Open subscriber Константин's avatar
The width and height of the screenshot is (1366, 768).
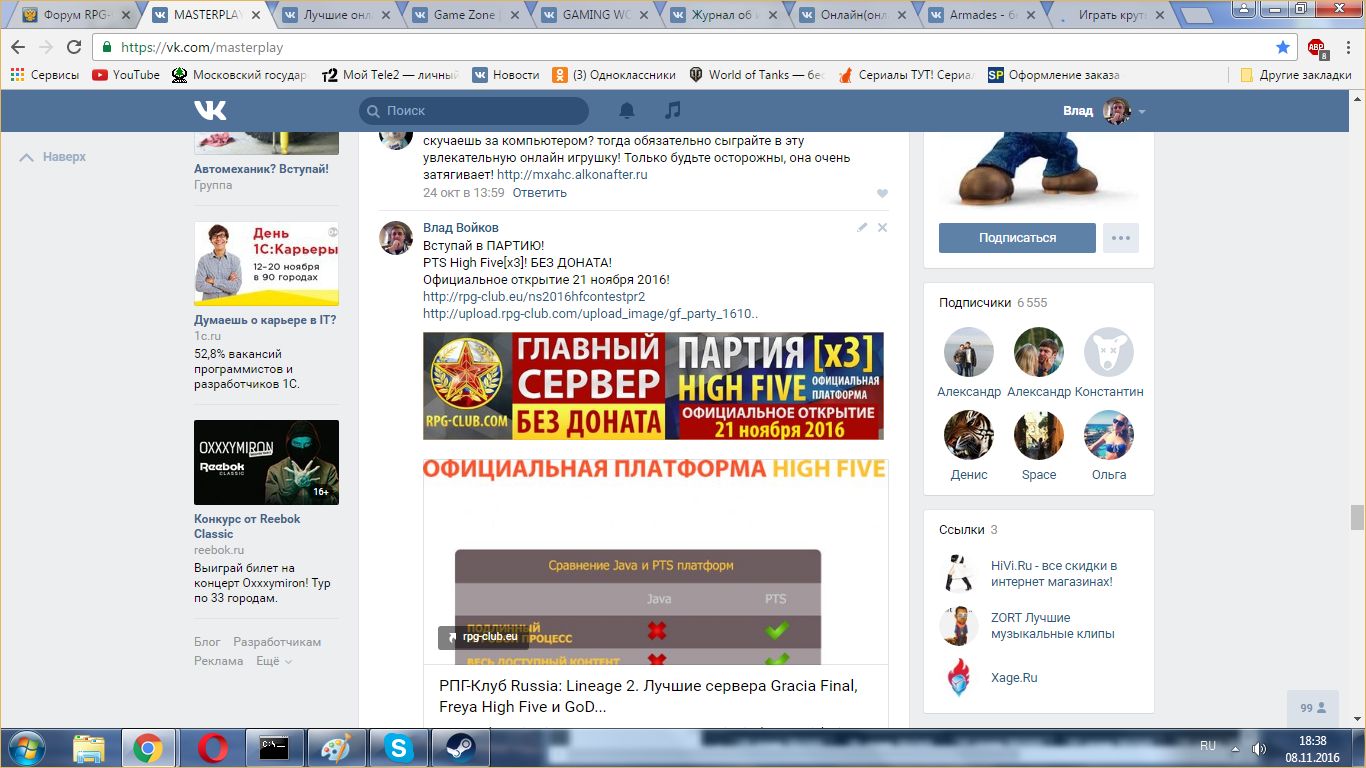coord(1109,352)
